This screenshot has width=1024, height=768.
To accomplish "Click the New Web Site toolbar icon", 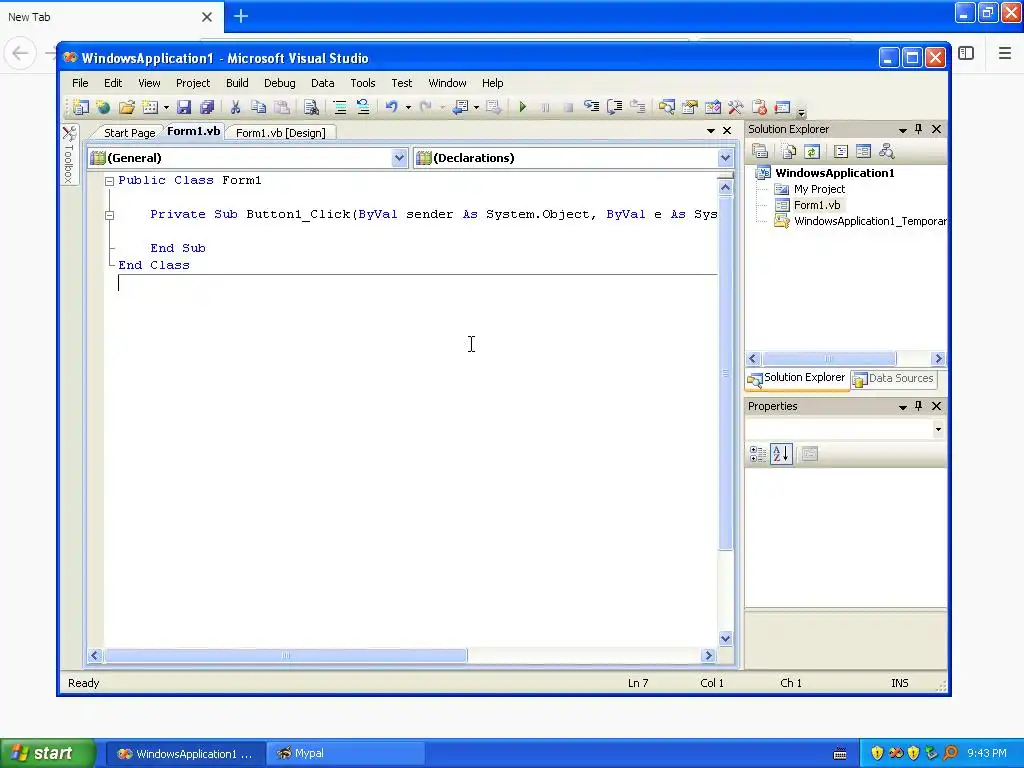I will coord(103,107).
